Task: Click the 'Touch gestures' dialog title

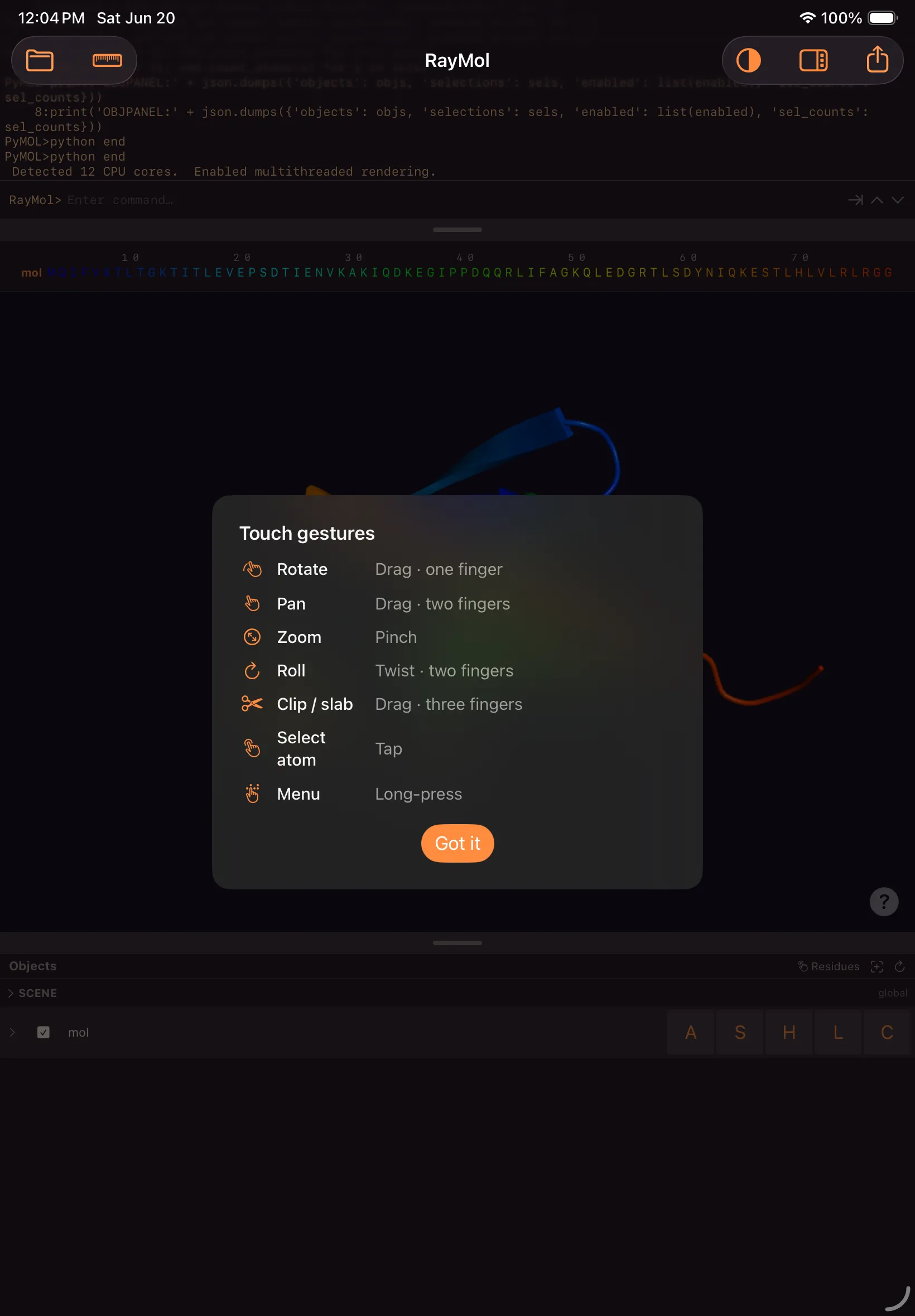Action: pyautogui.click(x=307, y=533)
